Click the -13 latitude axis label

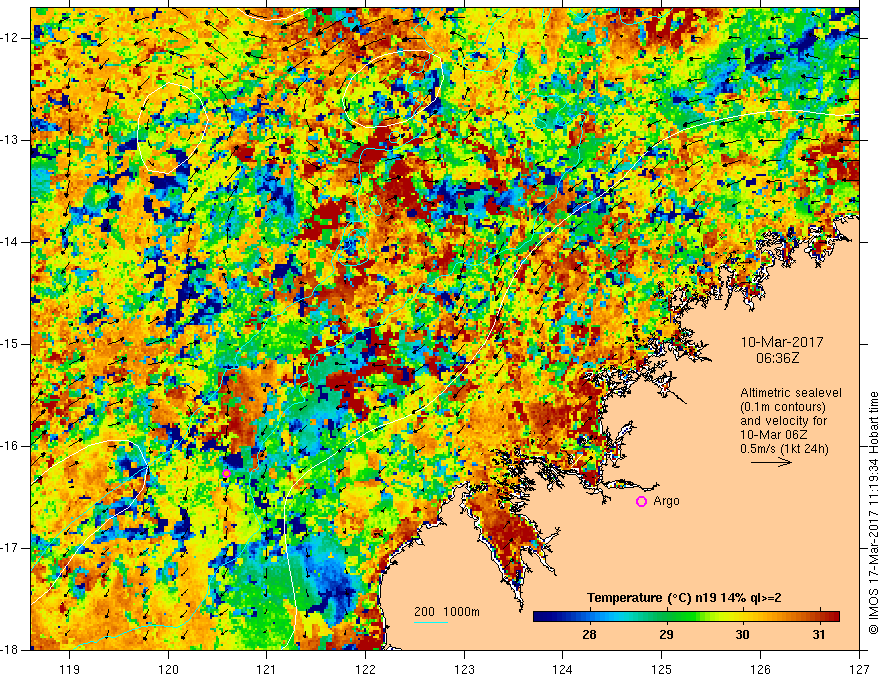[x=10, y=140]
